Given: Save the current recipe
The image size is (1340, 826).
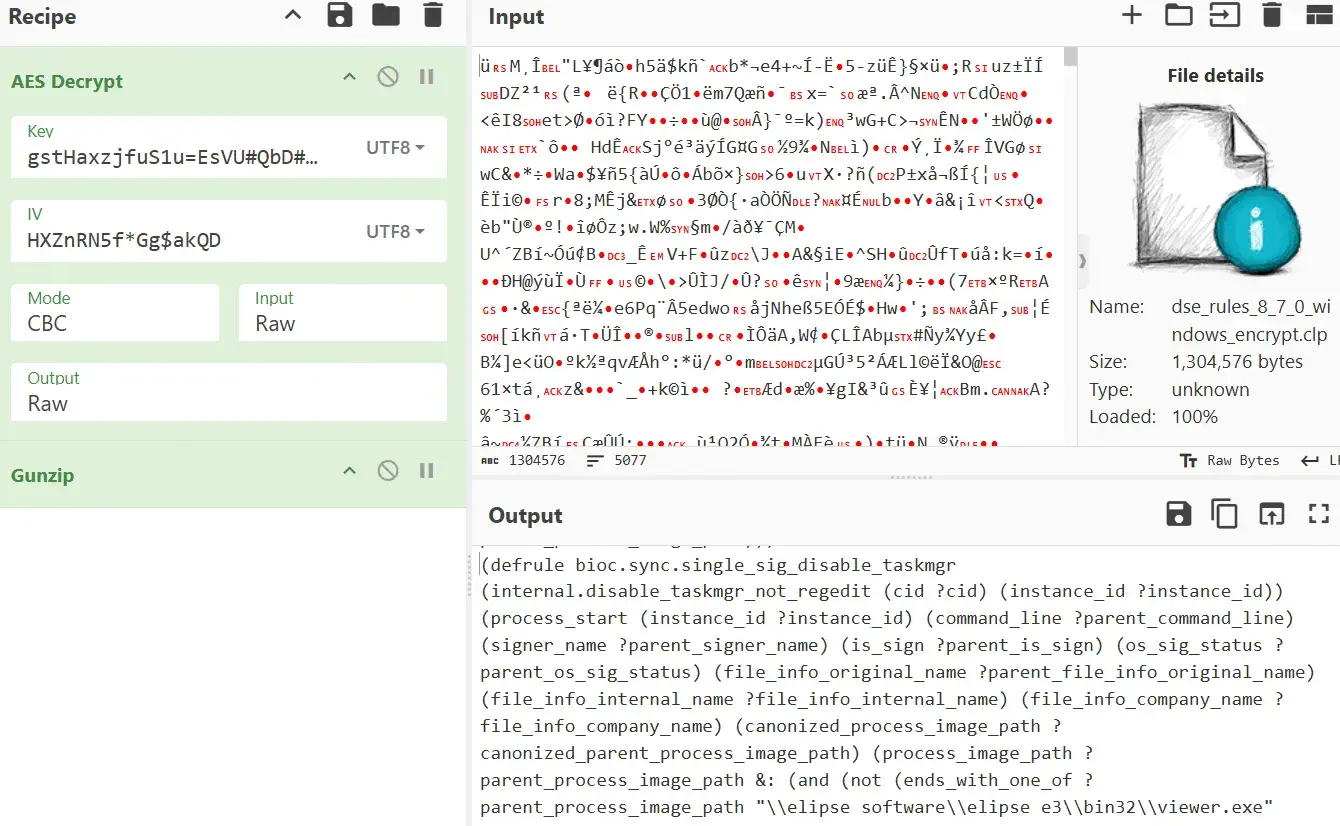Looking at the screenshot, I should (x=340, y=16).
